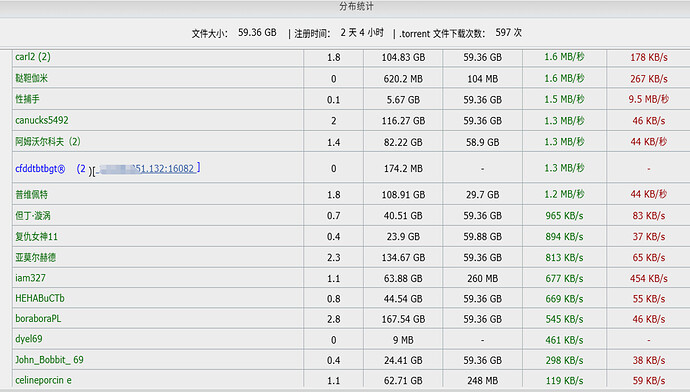
Task: Select uploaded amount 23.9 GB
Action: [403, 237]
